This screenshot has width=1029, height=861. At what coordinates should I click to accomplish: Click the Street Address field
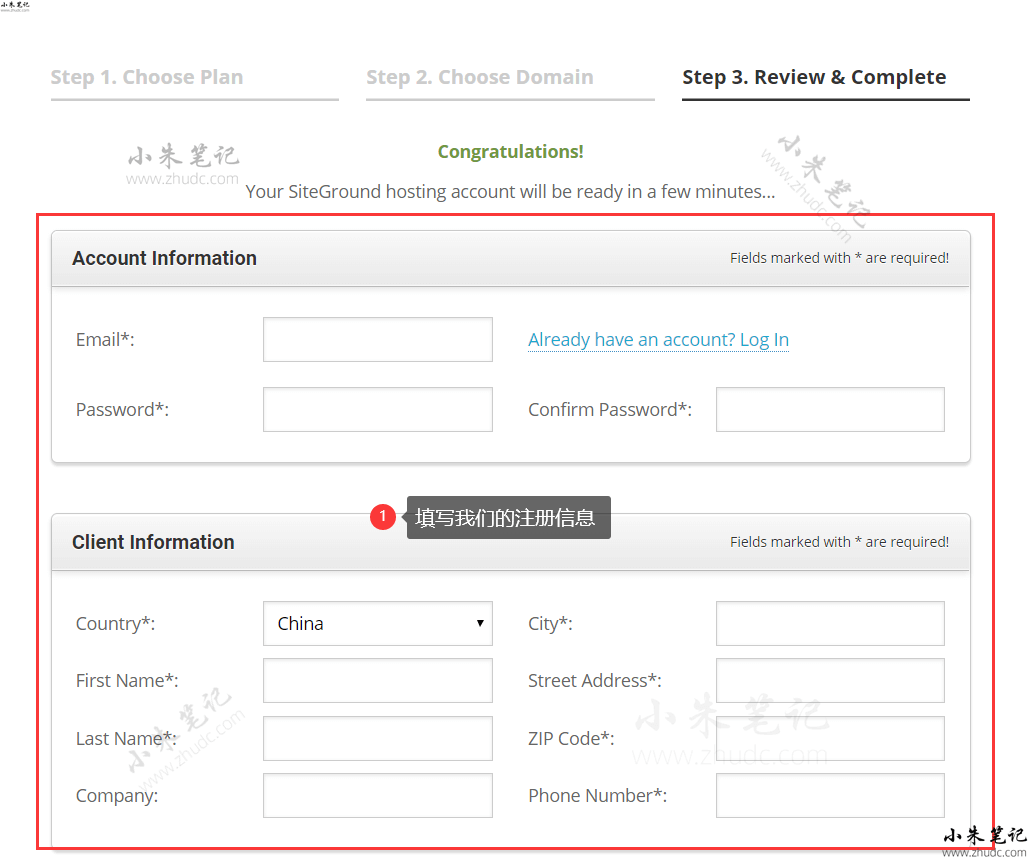(830, 681)
